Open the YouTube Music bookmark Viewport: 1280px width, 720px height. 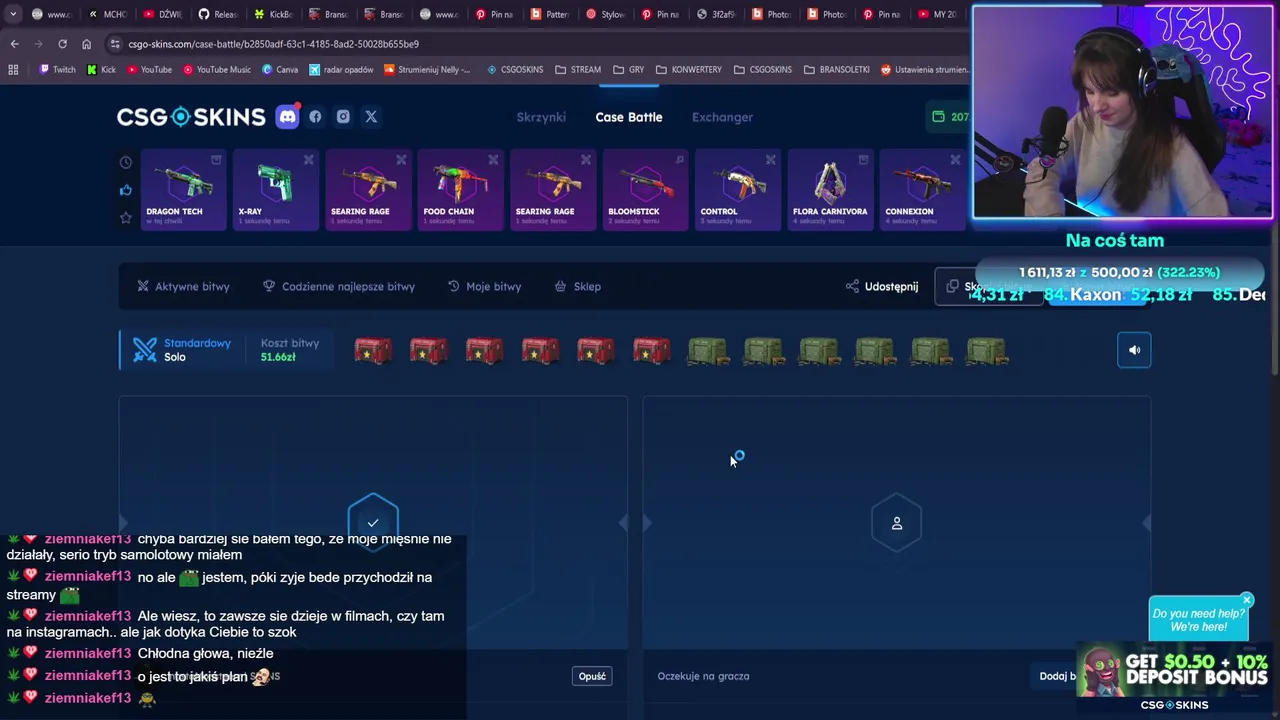click(216, 70)
